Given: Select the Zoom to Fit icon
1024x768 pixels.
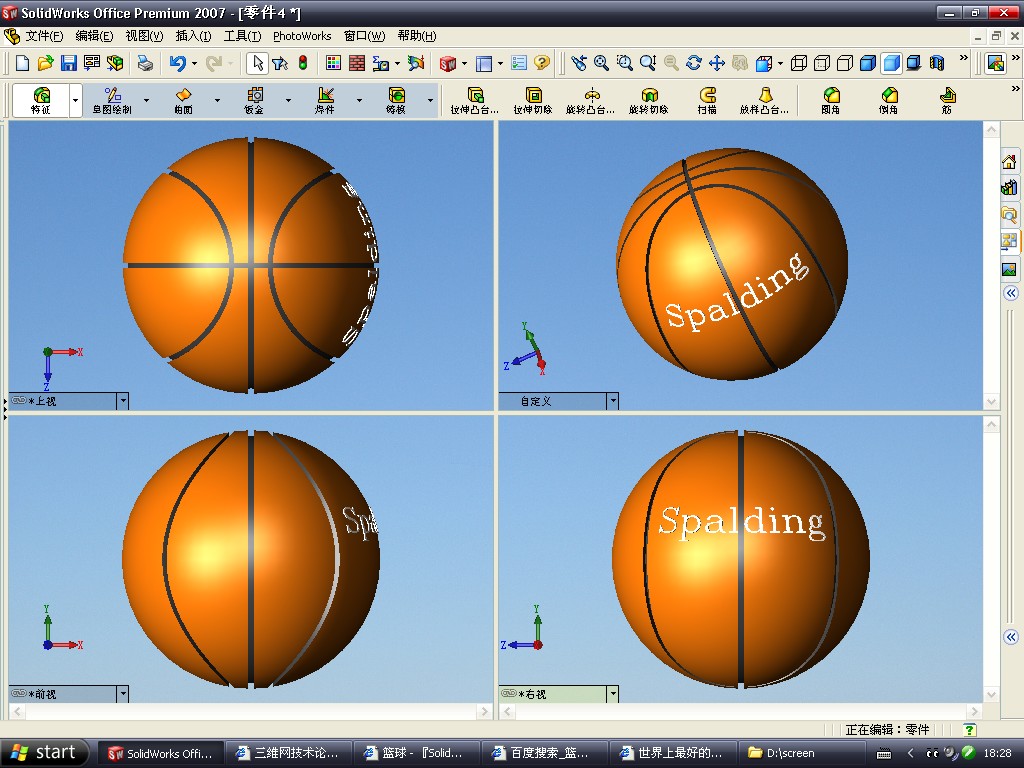Looking at the screenshot, I should pos(601,63).
